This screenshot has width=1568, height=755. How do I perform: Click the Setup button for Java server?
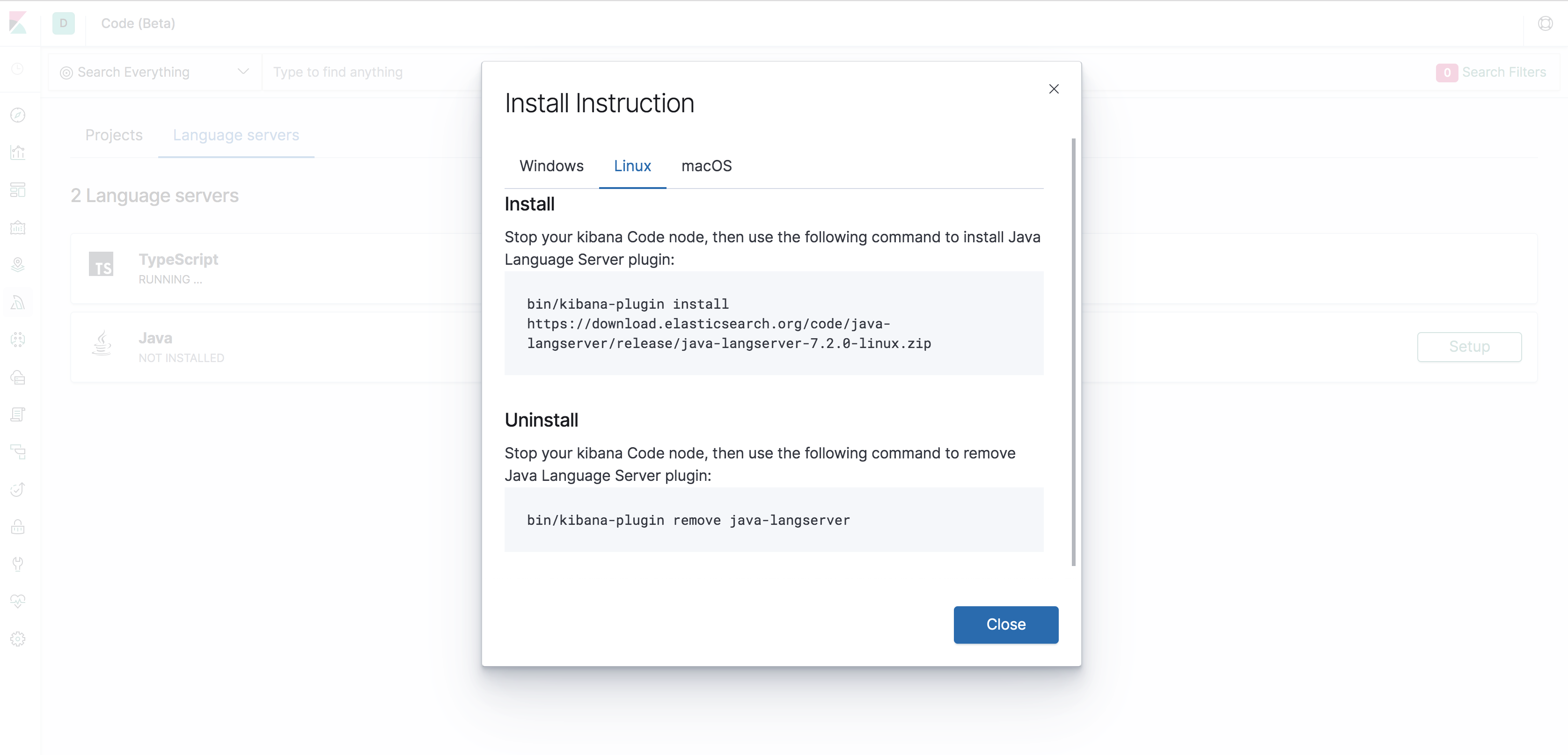pyautogui.click(x=1470, y=346)
